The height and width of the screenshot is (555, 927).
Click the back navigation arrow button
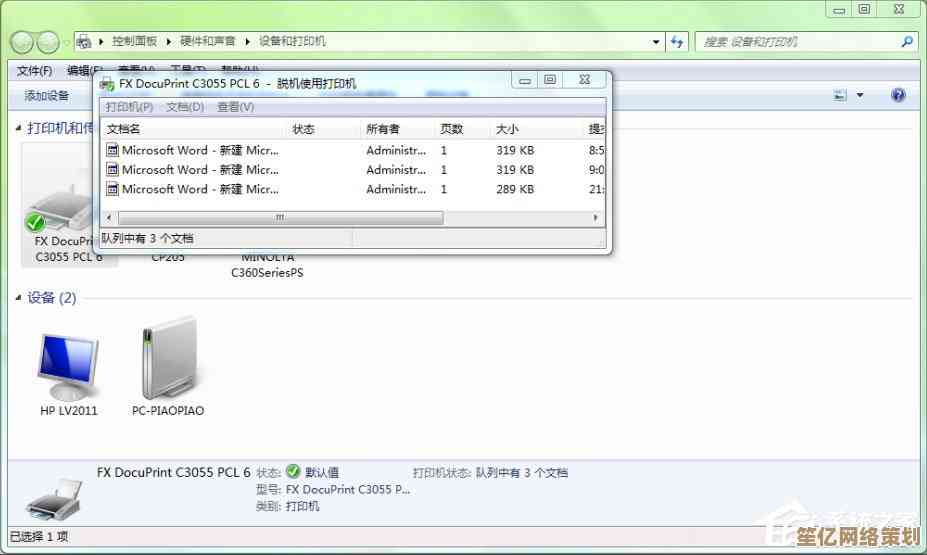coord(22,42)
